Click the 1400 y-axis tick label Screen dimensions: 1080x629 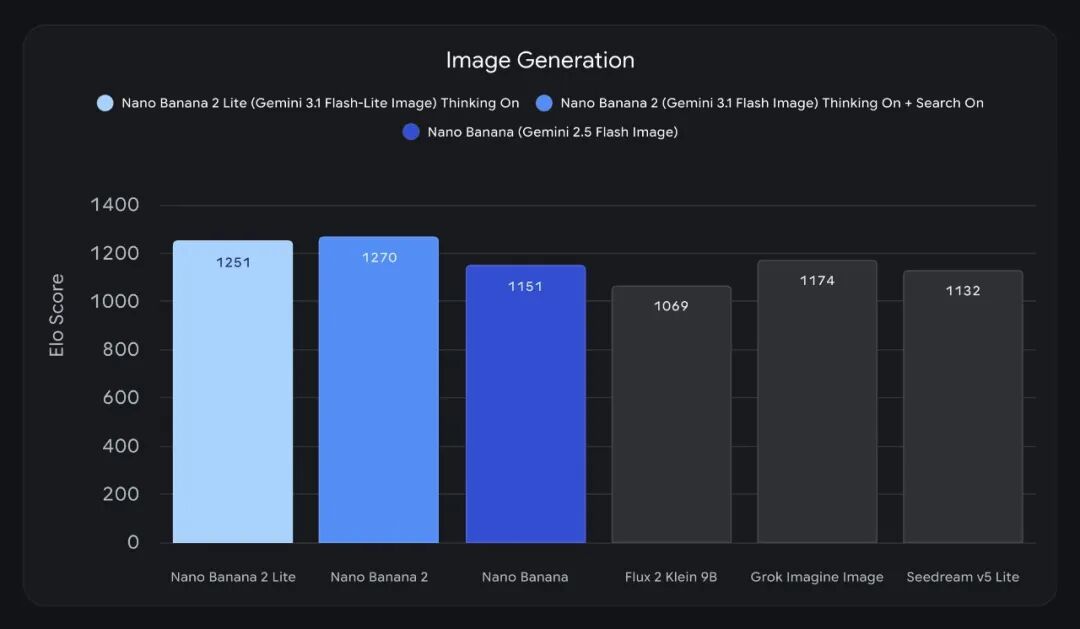115,205
